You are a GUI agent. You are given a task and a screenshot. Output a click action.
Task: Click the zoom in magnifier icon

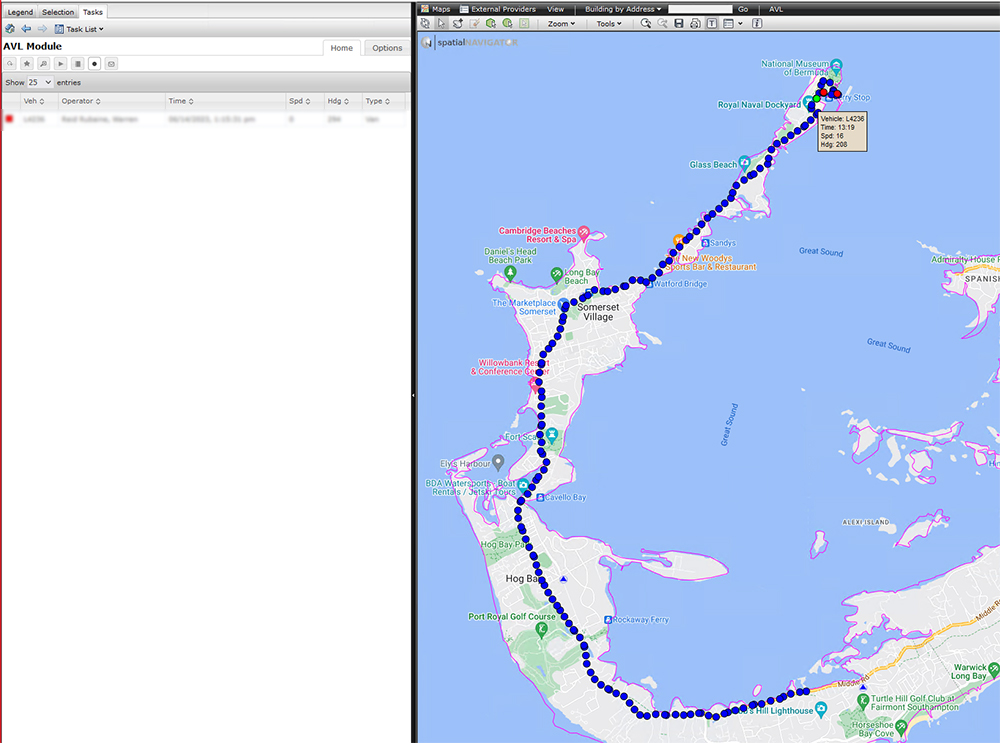point(645,24)
